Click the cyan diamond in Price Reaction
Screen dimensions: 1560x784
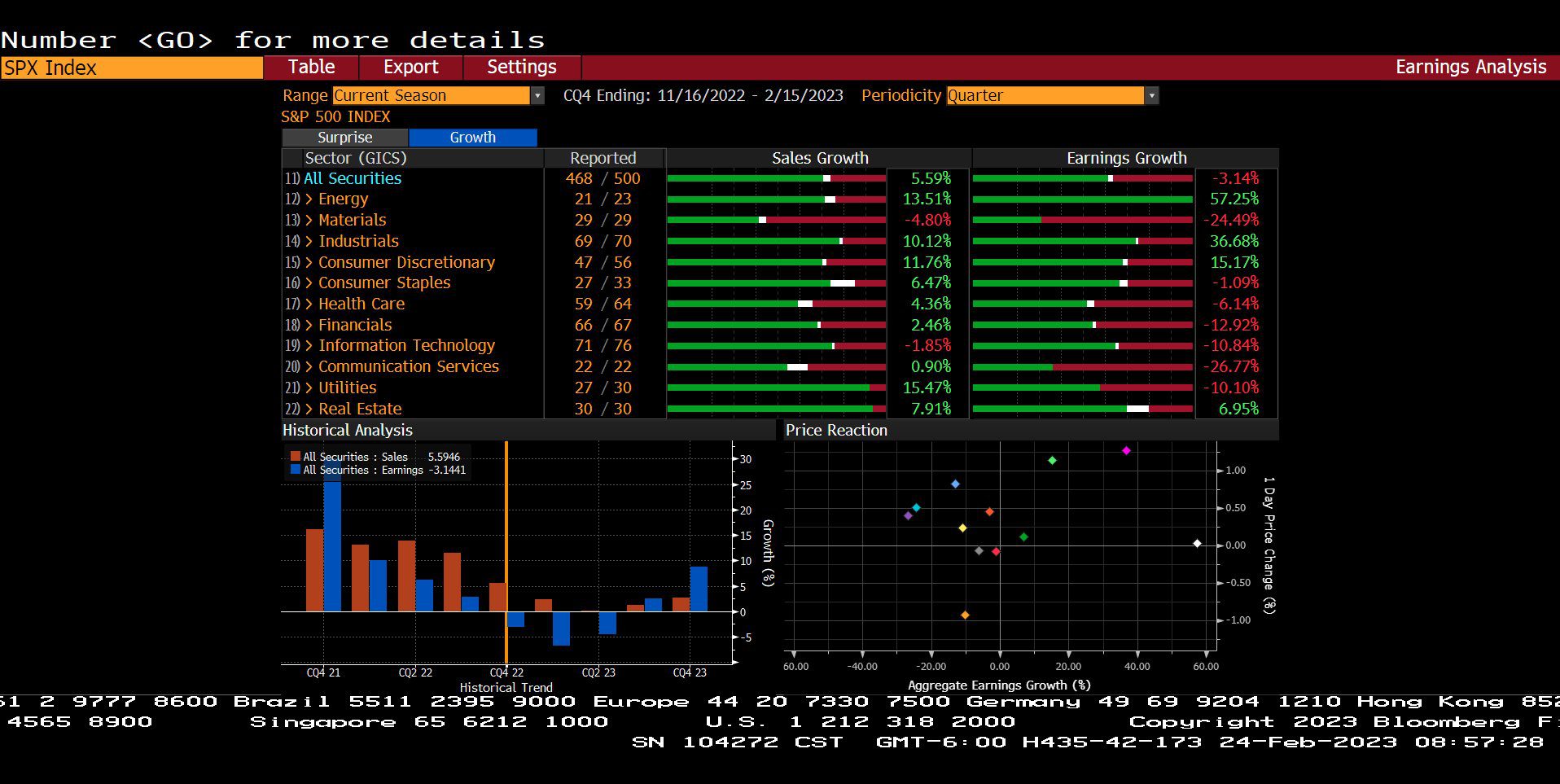(x=916, y=508)
